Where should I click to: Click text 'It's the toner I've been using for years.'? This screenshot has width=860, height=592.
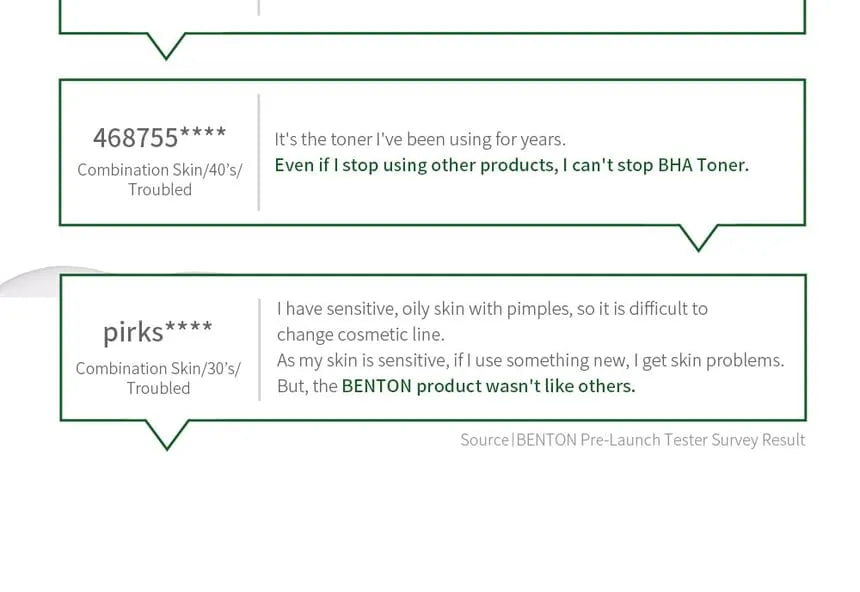[420, 139]
